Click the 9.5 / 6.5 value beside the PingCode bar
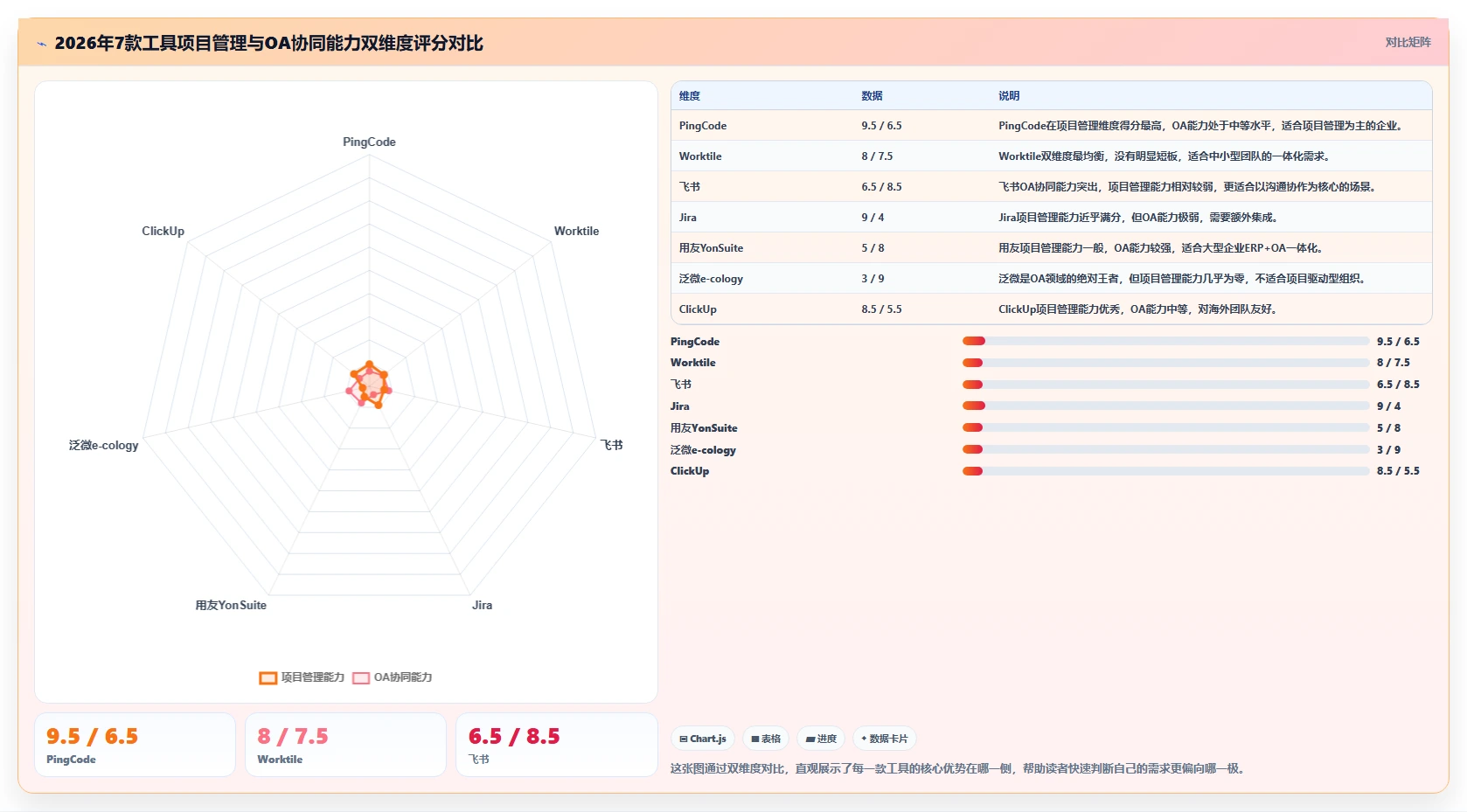This screenshot has width=1467, height=812. tap(1398, 341)
